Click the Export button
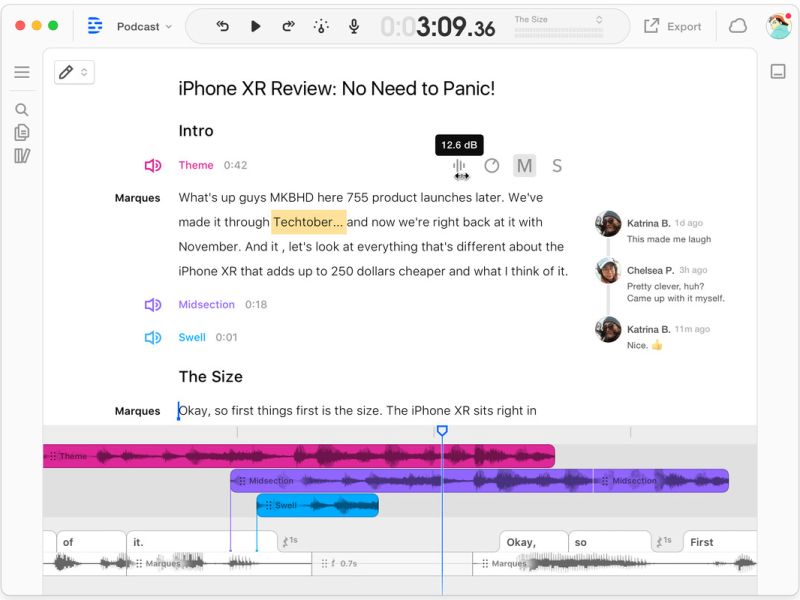 pos(672,26)
